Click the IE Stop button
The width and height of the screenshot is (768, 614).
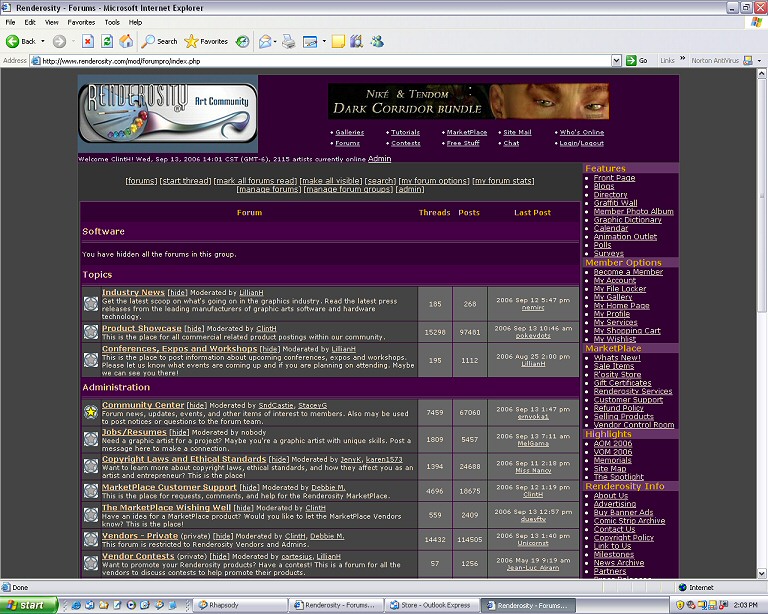pyautogui.click(x=88, y=41)
